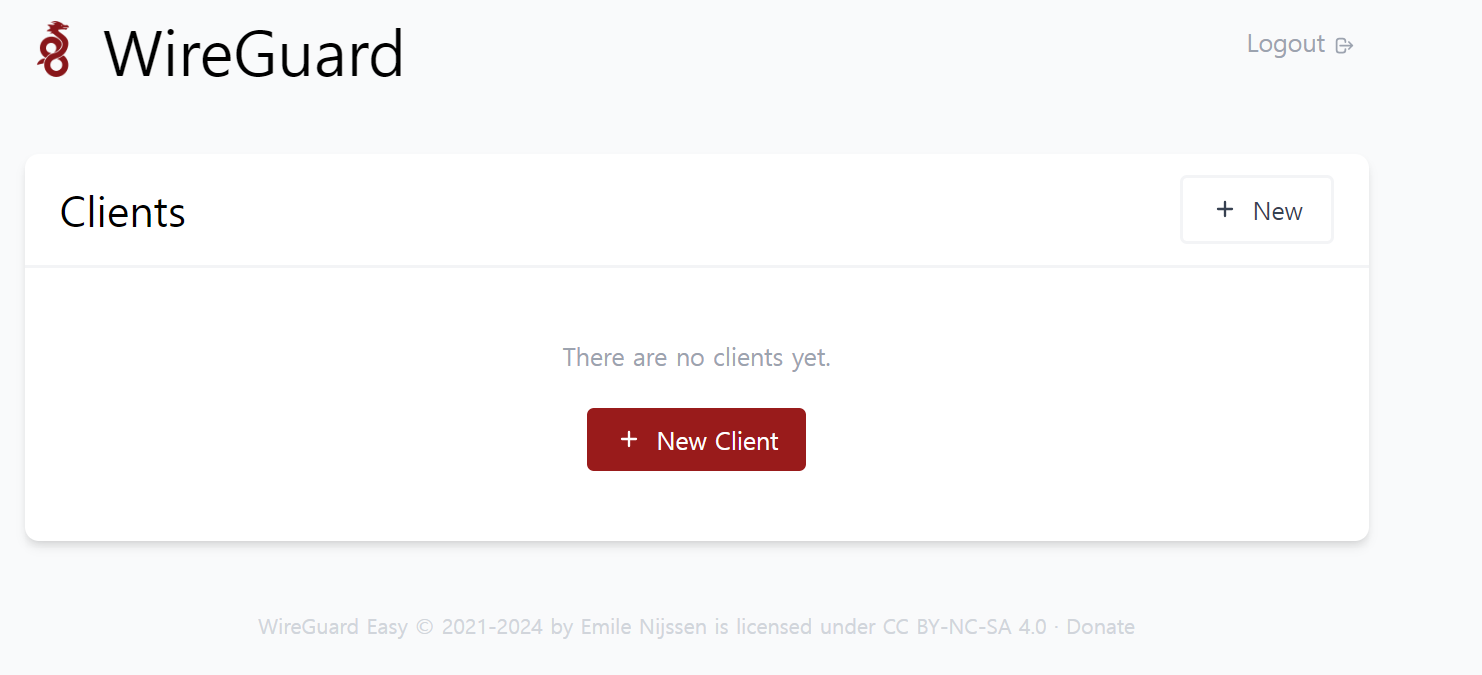Viewport: 1482px width, 675px height.
Task: Open the CC BY-NC-SA 4.0 license link
Action: point(964,627)
